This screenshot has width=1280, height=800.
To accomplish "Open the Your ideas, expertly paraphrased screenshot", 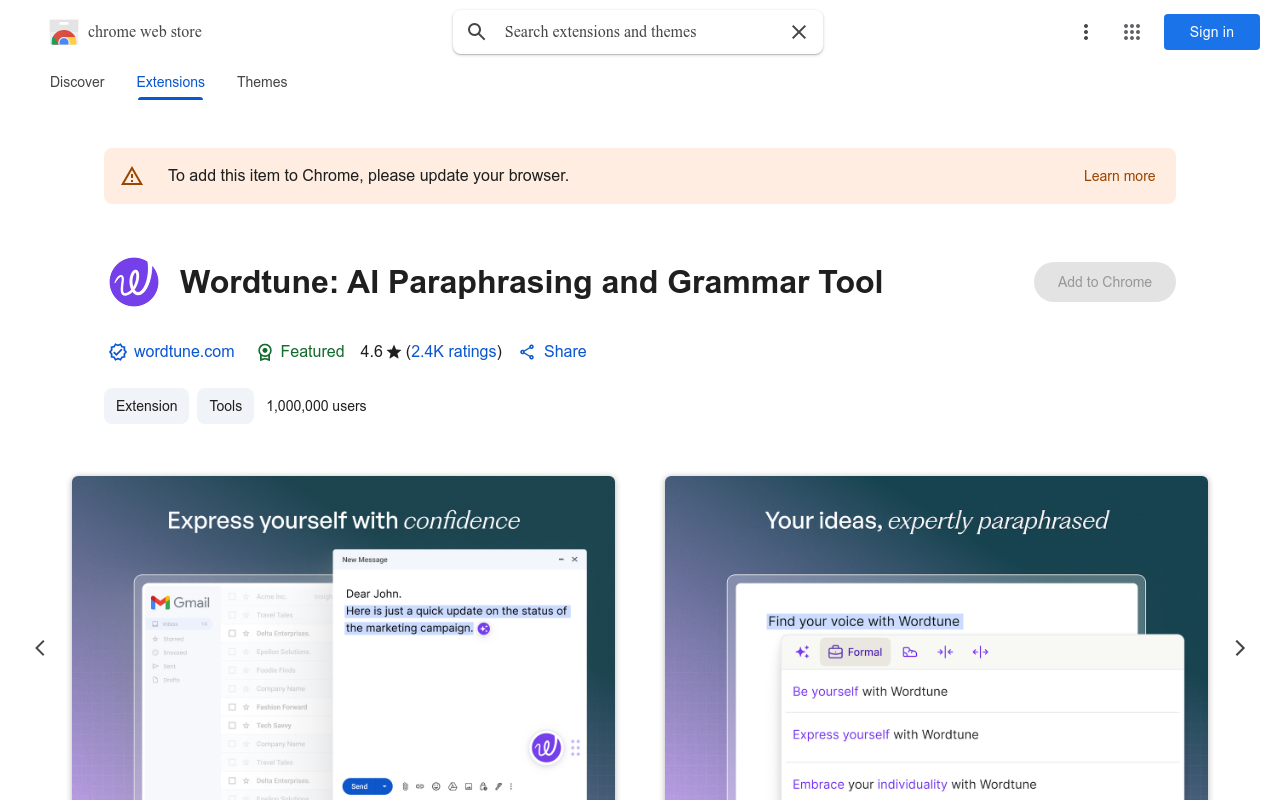I will (x=936, y=638).
